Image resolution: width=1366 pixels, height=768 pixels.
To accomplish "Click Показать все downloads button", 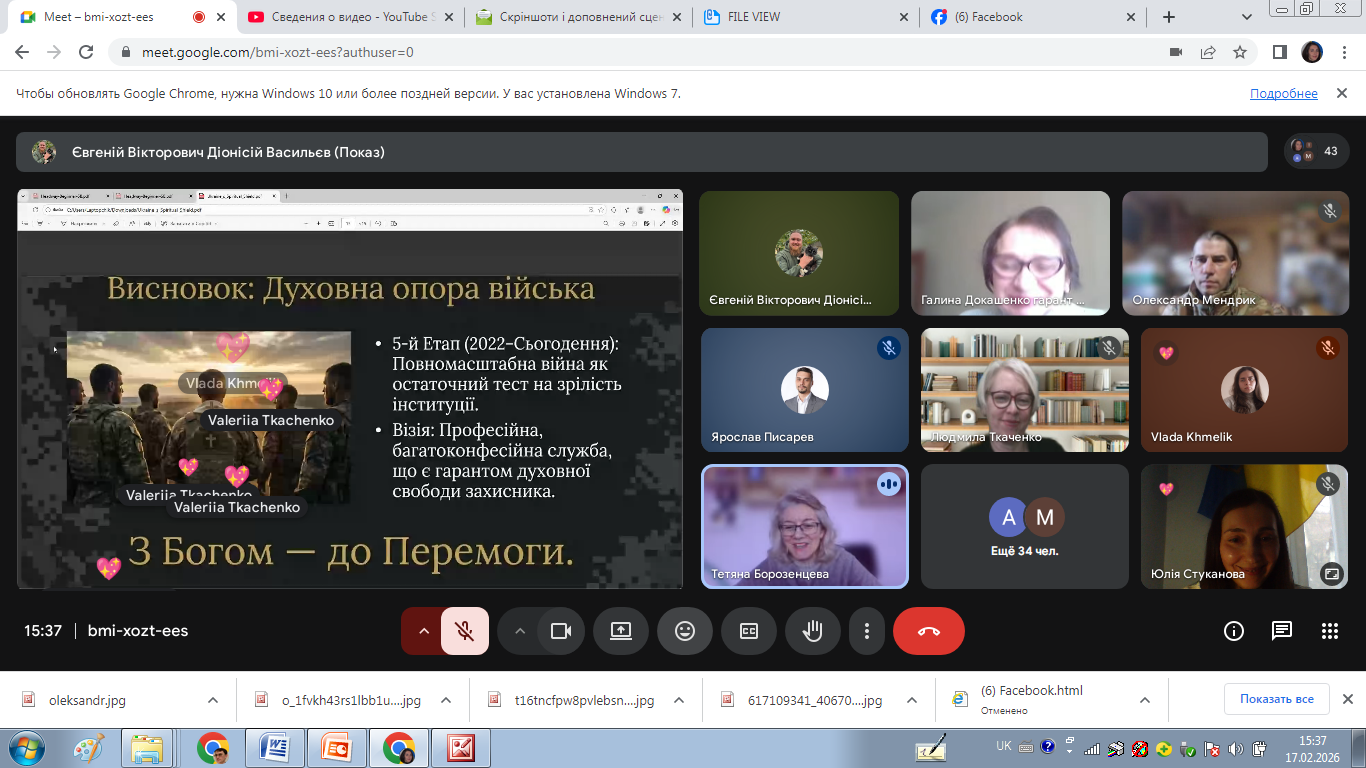I will (1276, 699).
